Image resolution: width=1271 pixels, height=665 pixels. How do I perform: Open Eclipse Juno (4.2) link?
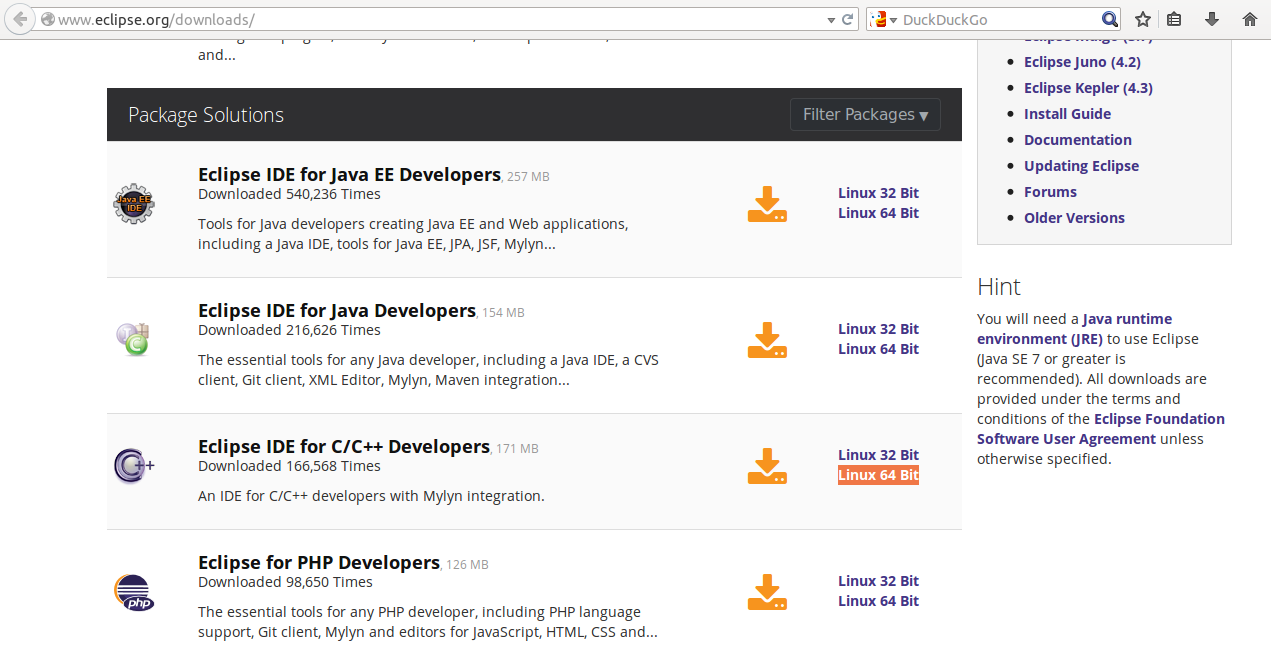[x=1082, y=62]
